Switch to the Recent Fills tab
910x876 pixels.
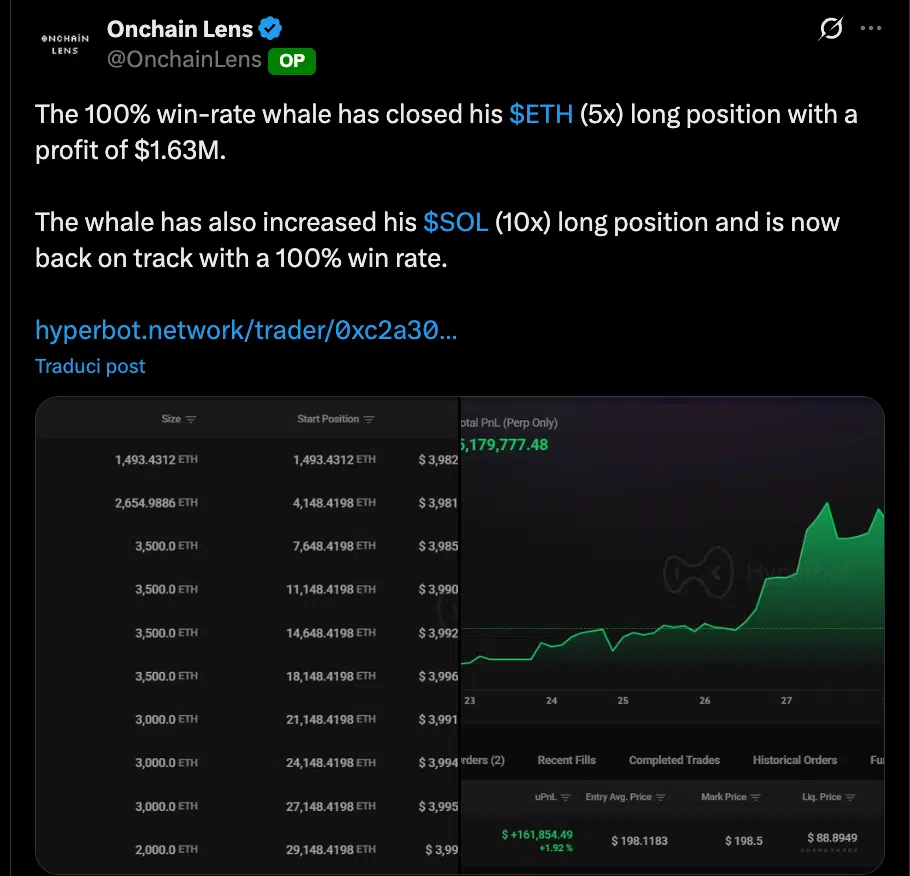(x=567, y=760)
